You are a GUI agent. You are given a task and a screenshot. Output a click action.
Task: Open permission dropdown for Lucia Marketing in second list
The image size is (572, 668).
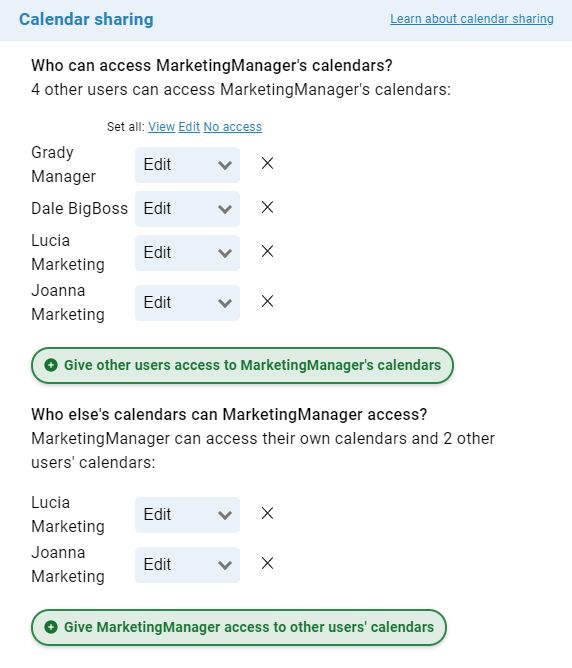pyautogui.click(x=187, y=515)
